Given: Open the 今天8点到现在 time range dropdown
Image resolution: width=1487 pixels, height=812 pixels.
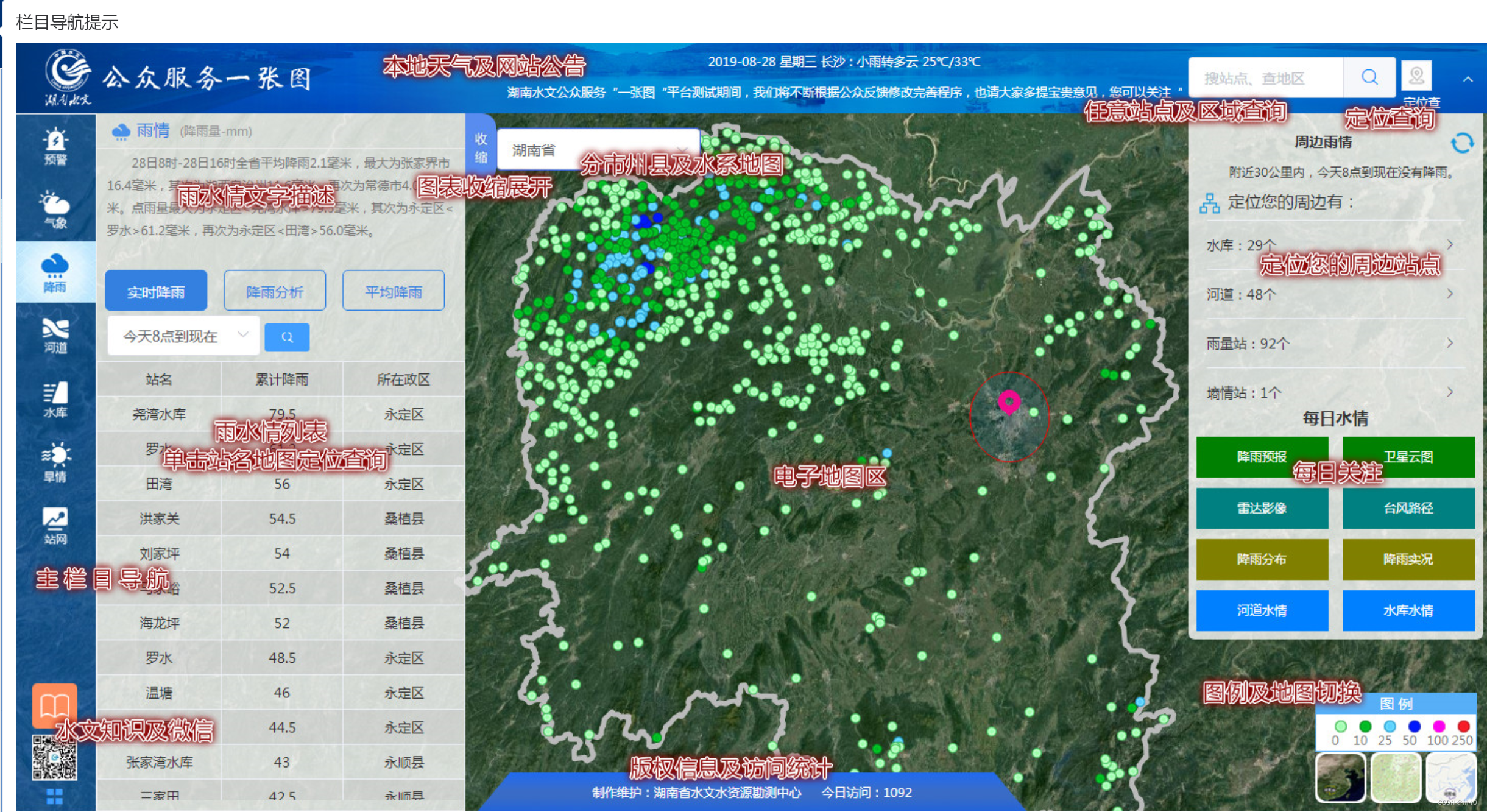Looking at the screenshot, I should point(183,336).
